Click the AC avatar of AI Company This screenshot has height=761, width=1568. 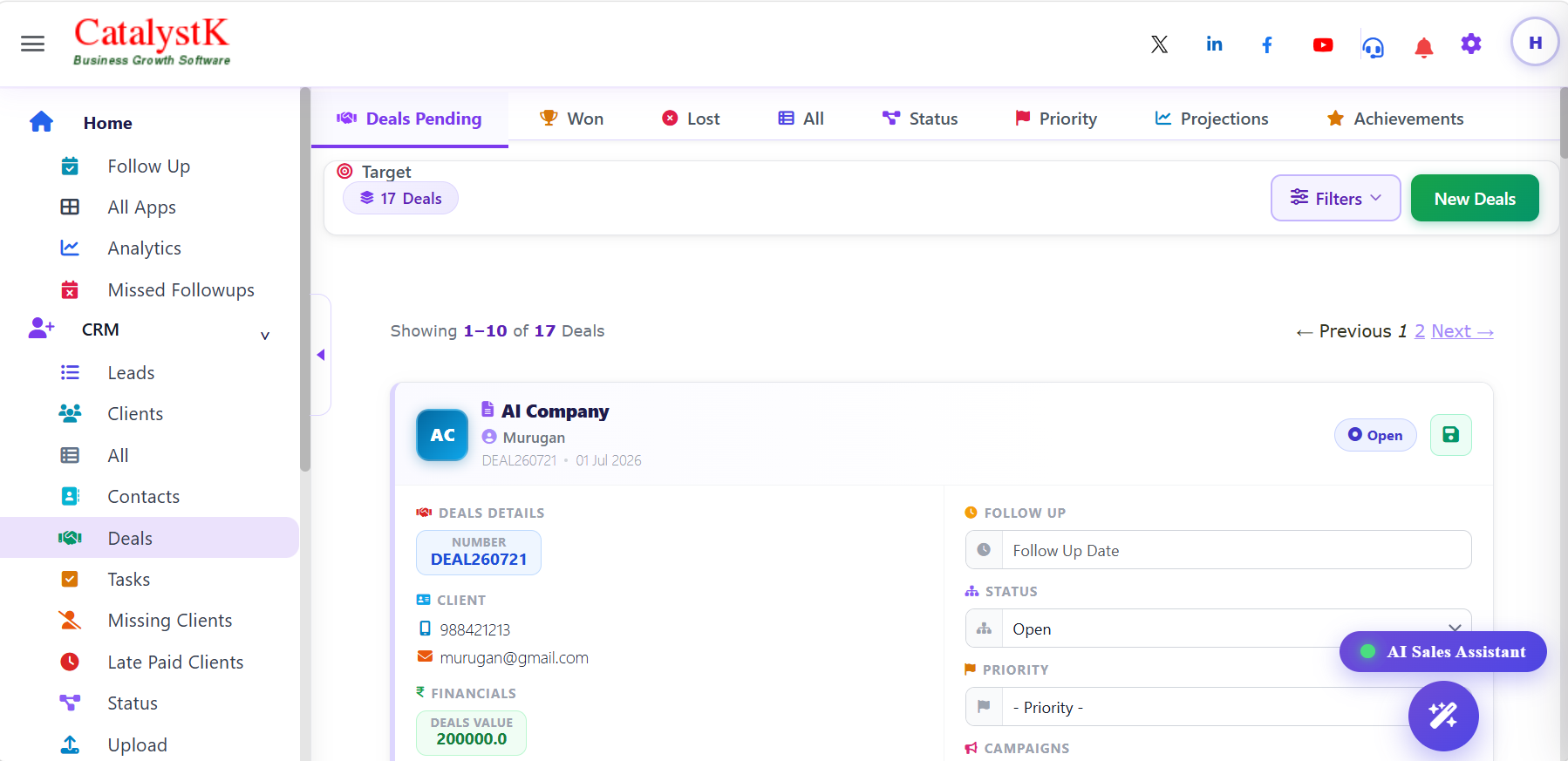coord(442,435)
